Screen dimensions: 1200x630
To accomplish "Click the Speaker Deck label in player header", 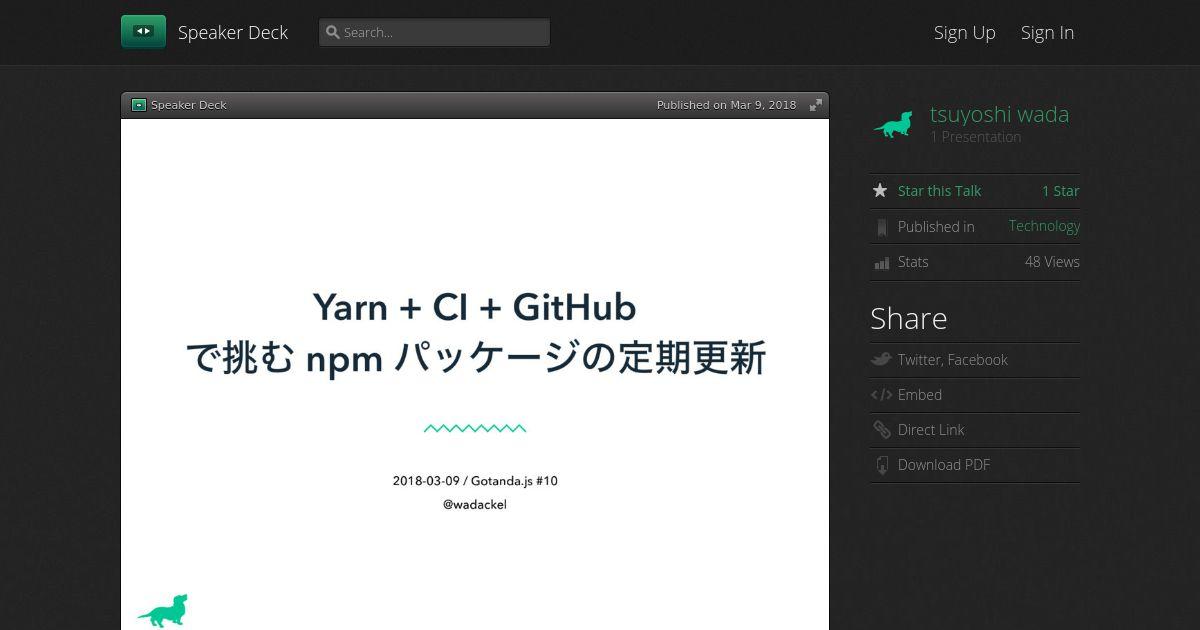I will point(189,105).
